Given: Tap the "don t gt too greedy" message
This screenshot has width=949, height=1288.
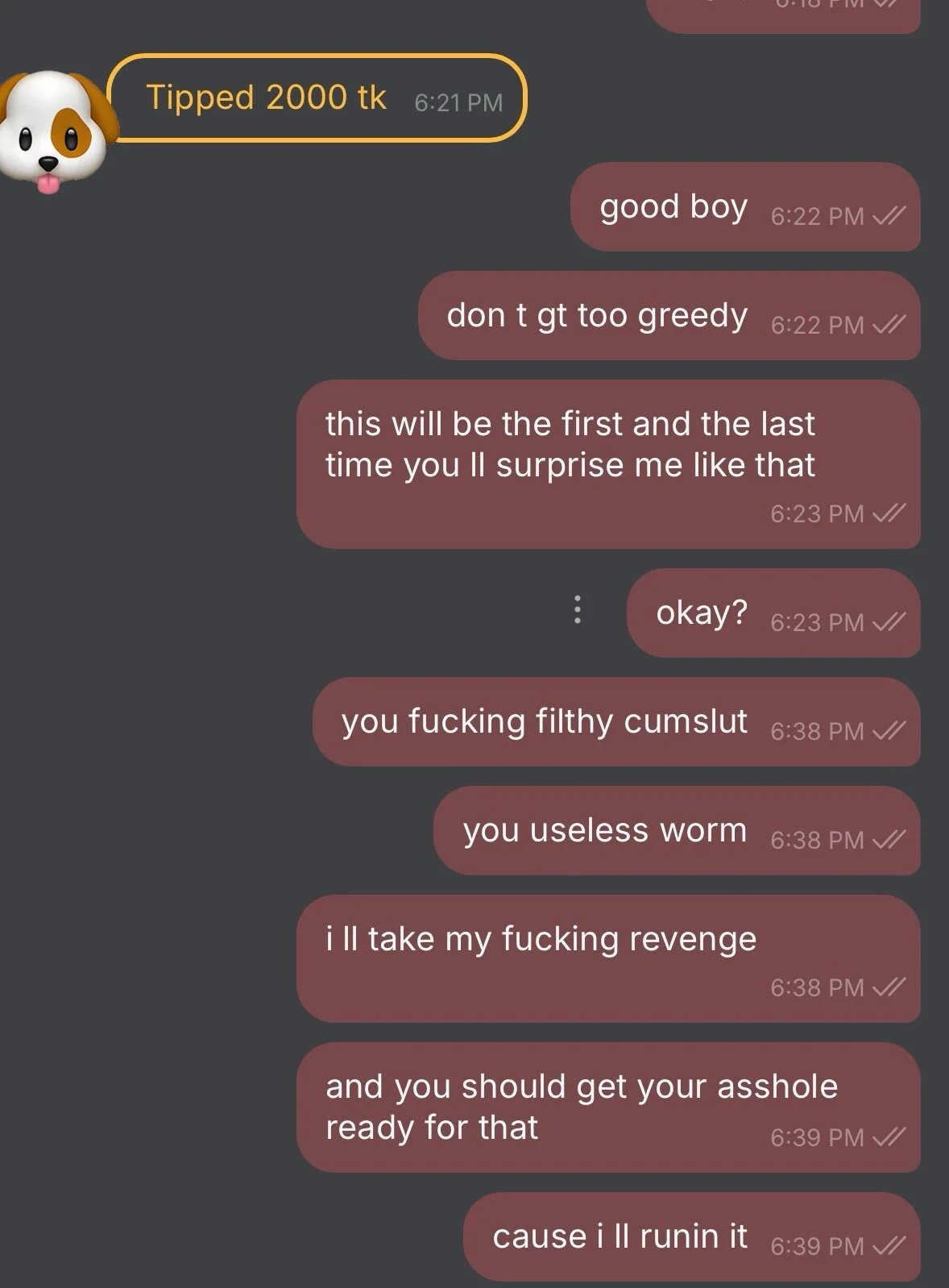Looking at the screenshot, I should (x=669, y=316).
